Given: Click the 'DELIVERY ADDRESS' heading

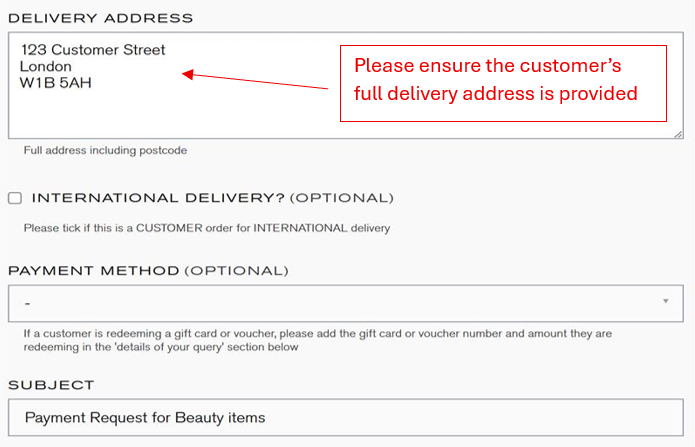Looking at the screenshot, I should pyautogui.click(x=100, y=19).
